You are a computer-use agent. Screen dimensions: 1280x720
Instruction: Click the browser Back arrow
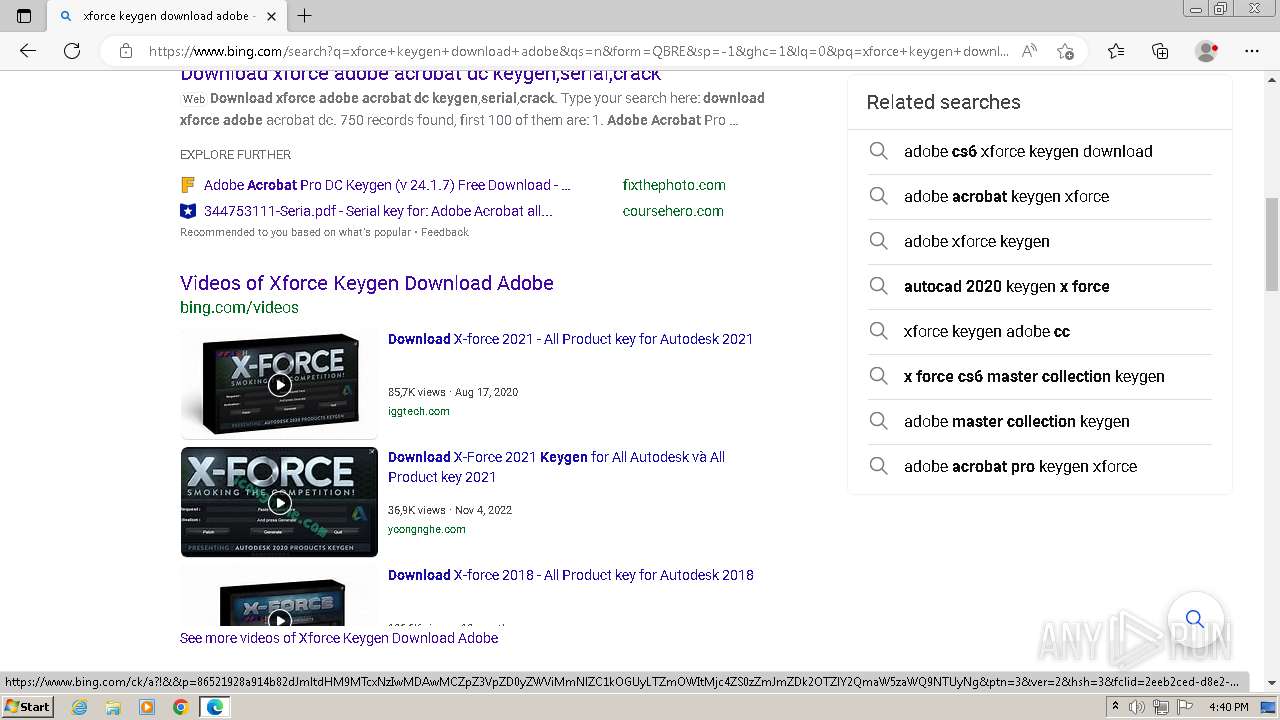28,51
